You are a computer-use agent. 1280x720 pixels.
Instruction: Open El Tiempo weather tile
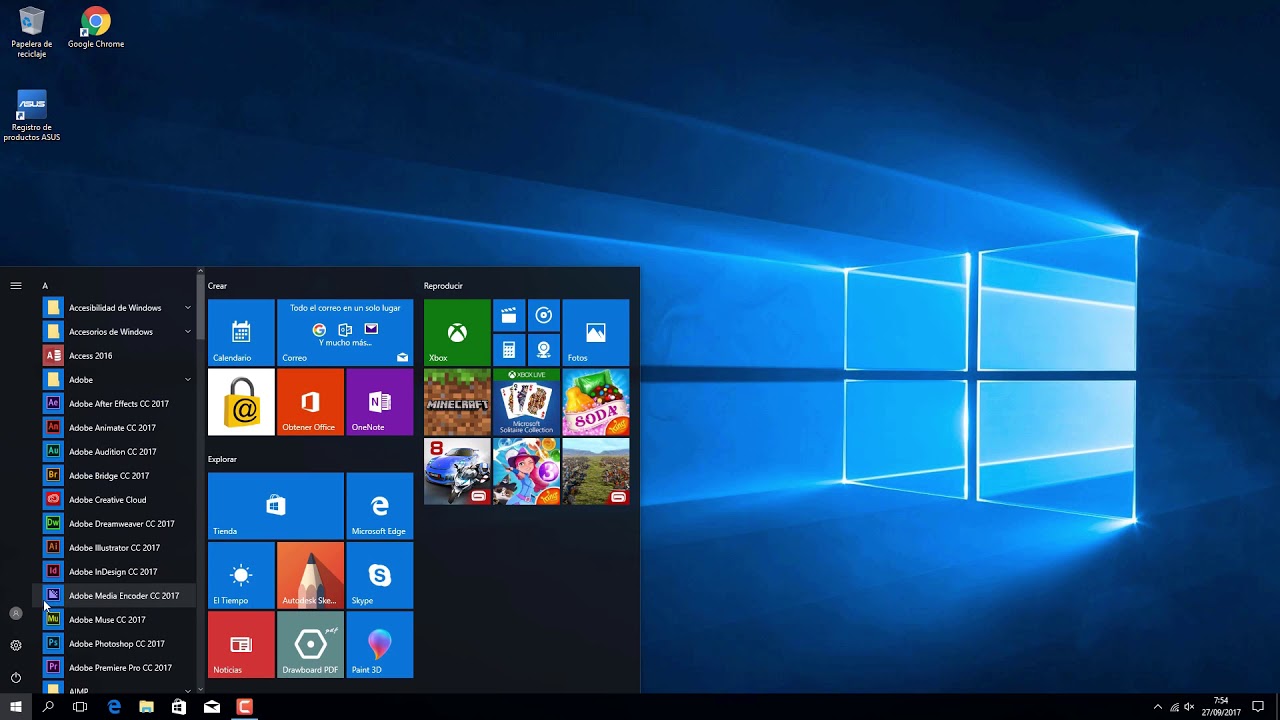[241, 575]
